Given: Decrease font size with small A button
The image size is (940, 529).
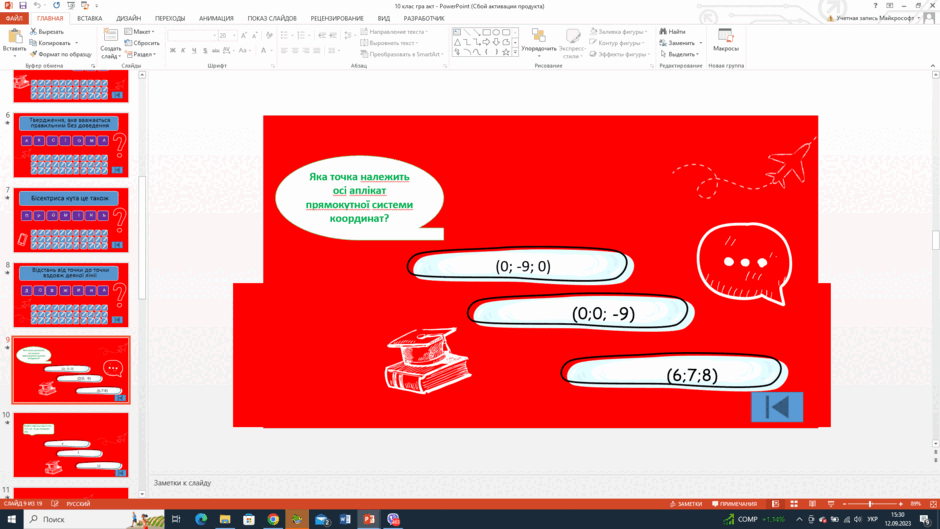Looking at the screenshot, I should 254,36.
